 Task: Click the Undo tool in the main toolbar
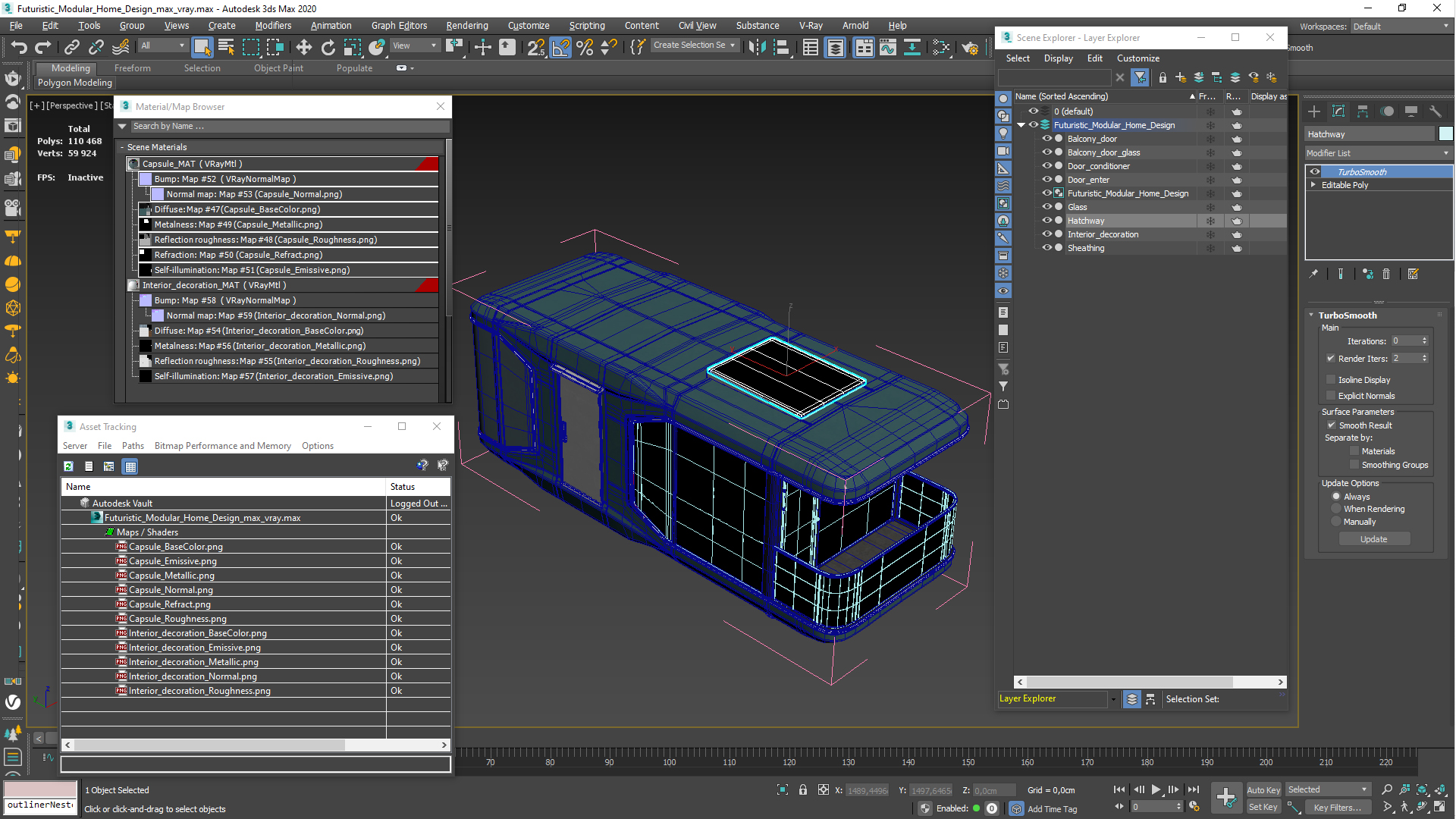click(18, 47)
